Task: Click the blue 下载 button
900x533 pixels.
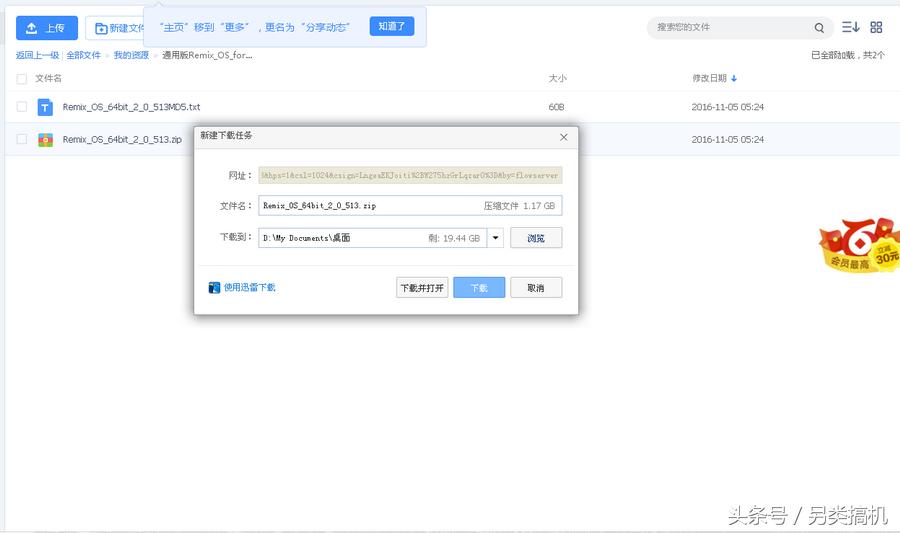Action: click(x=479, y=287)
